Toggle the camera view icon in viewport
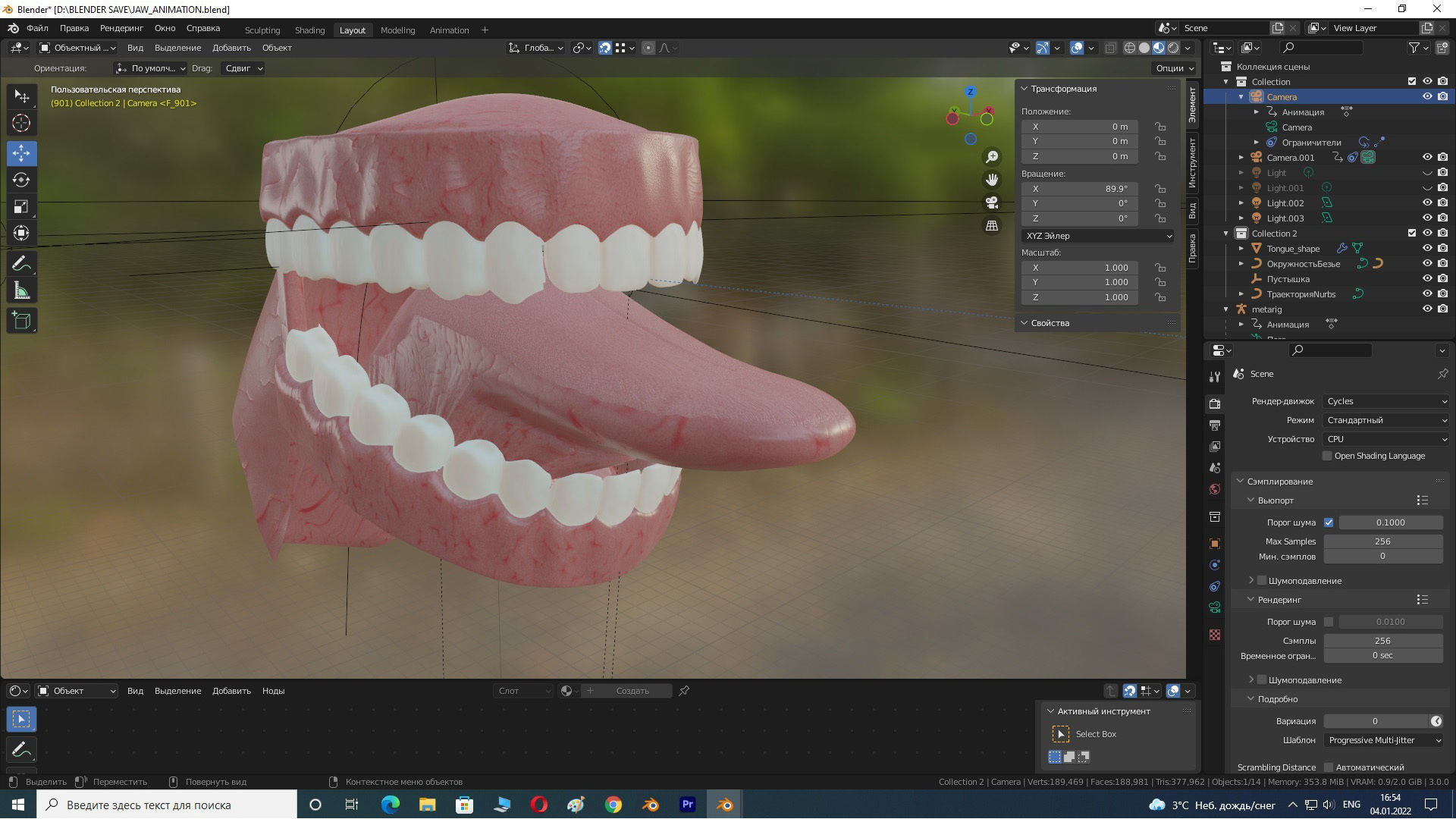Screen dimensions: 1456x819 pyautogui.click(x=992, y=202)
